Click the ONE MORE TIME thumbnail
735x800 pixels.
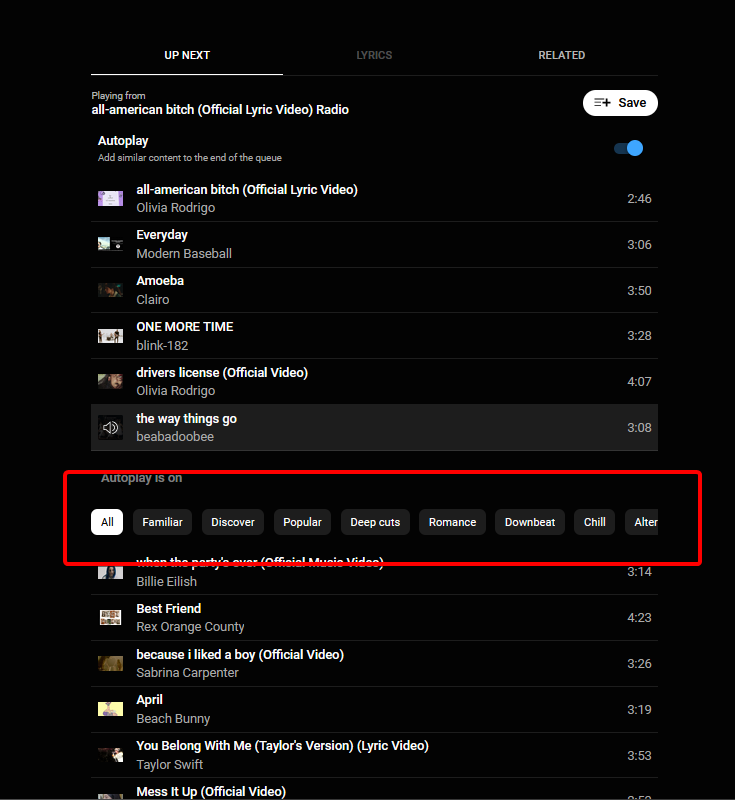pos(110,336)
